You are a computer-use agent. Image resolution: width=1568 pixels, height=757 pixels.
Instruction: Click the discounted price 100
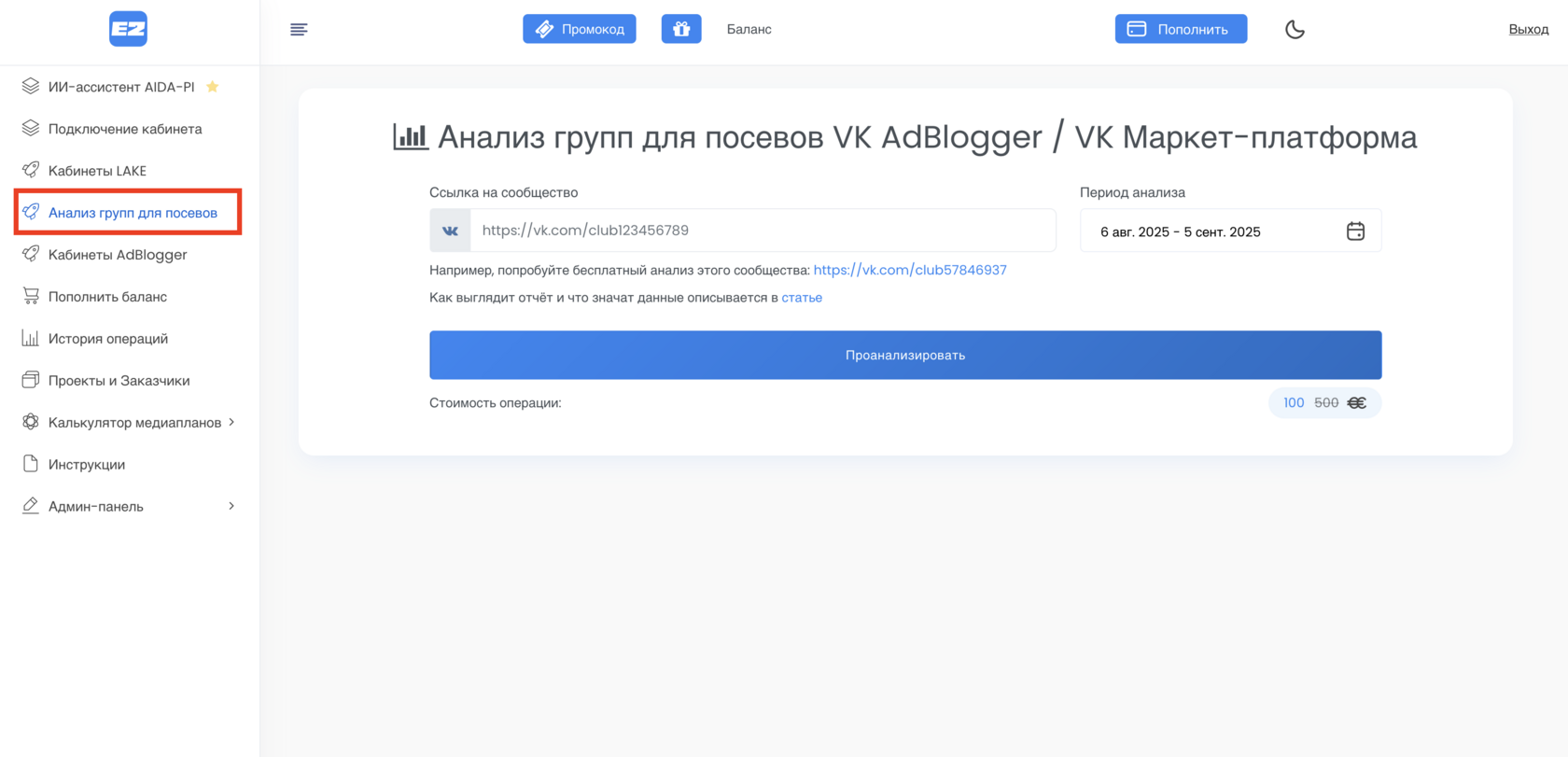[1294, 403]
